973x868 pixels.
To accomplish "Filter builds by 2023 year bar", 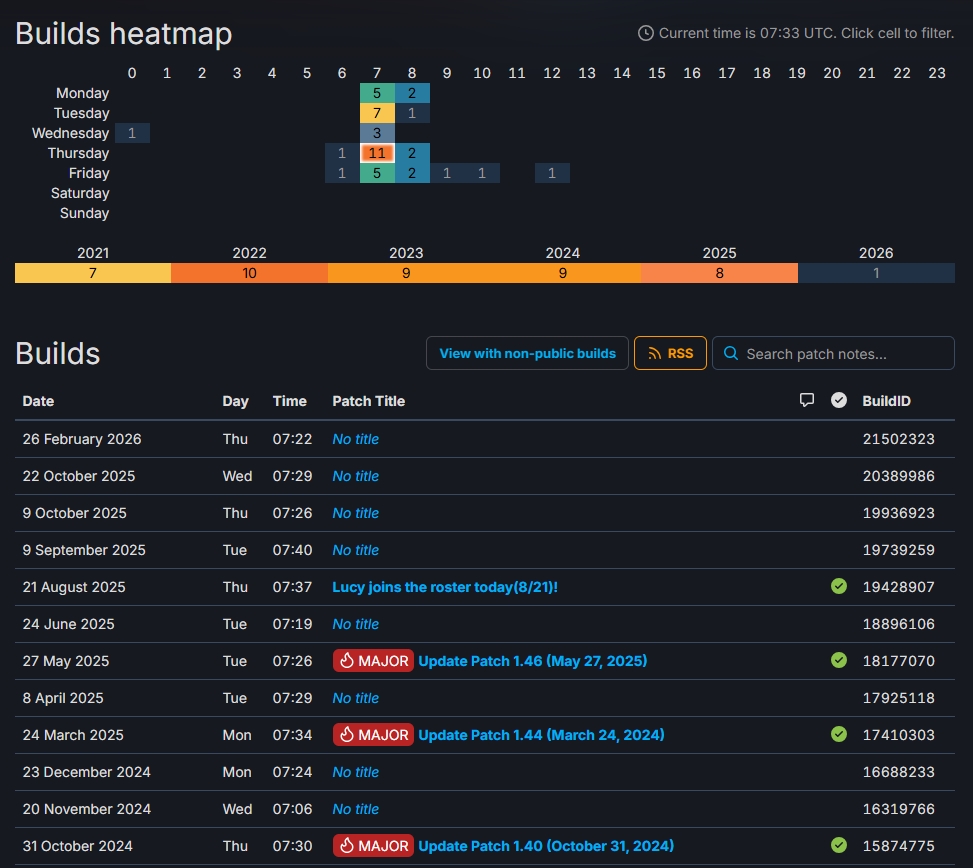I will point(406,273).
